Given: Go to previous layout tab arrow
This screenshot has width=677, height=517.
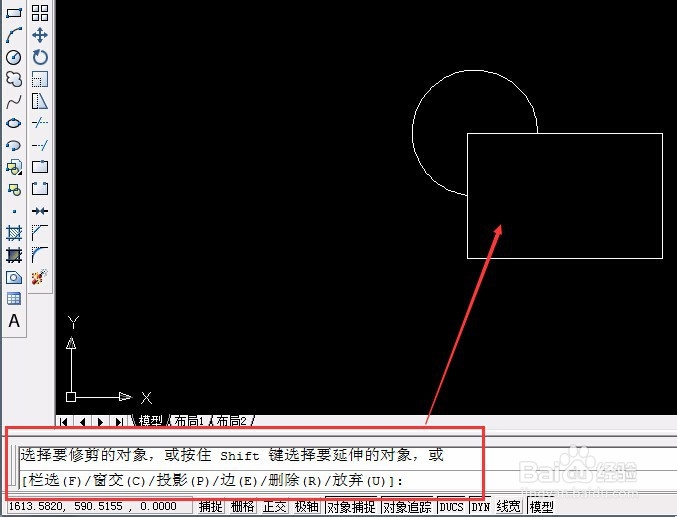Looking at the screenshot, I should pos(82,422).
